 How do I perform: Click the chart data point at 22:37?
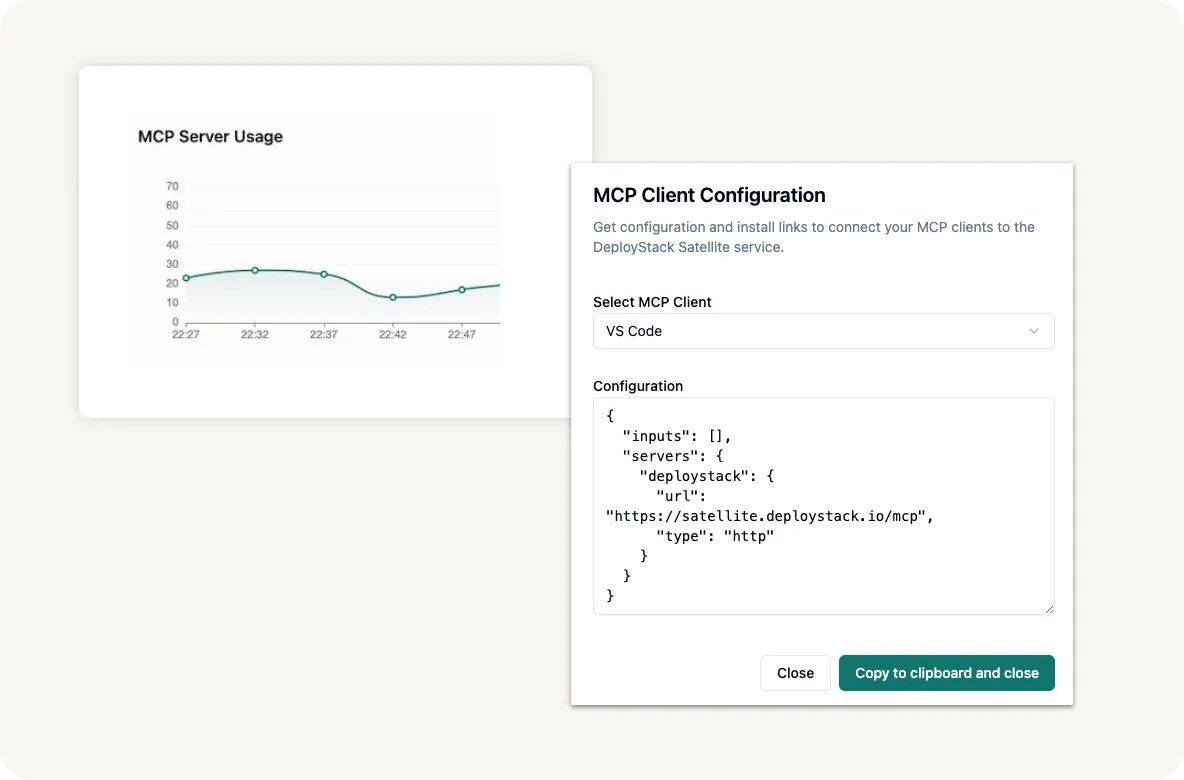coord(324,274)
